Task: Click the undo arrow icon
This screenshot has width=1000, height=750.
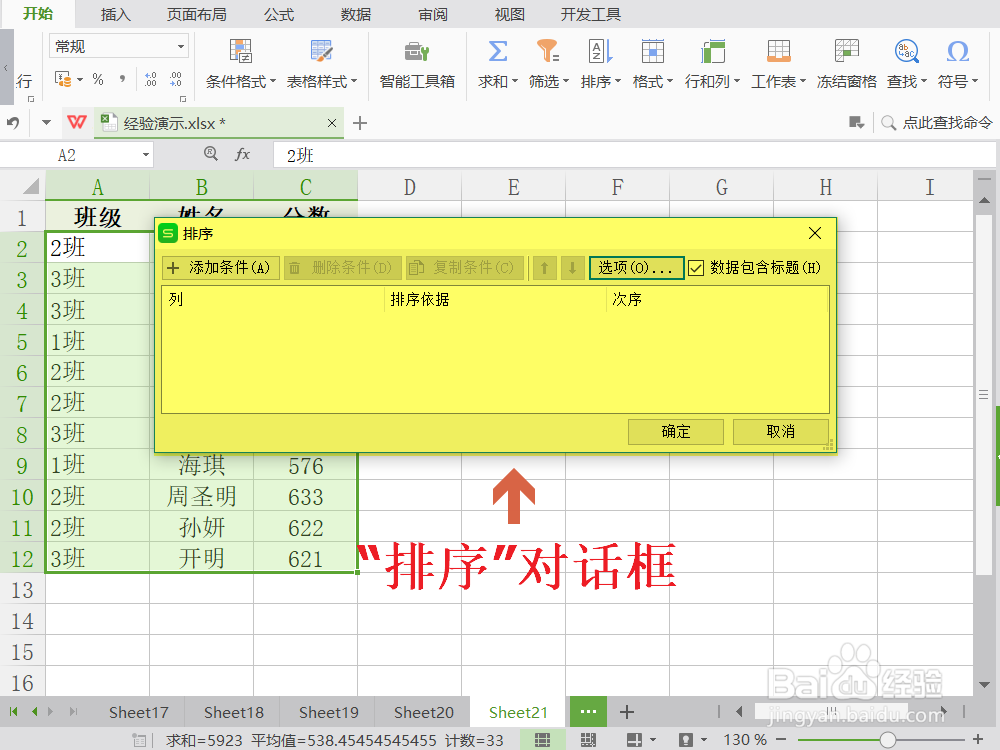Action: [13, 122]
